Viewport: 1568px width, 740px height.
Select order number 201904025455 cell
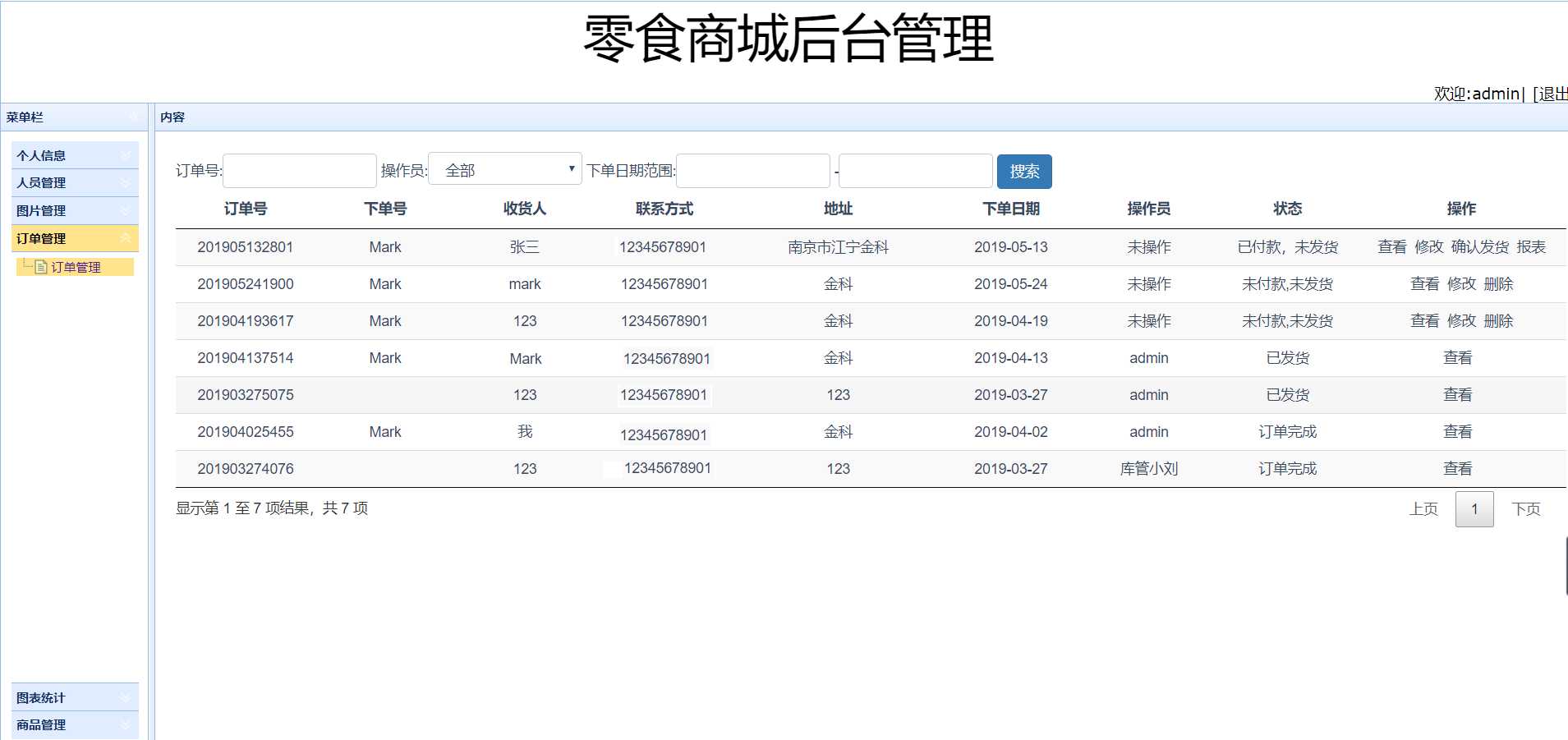tap(246, 432)
